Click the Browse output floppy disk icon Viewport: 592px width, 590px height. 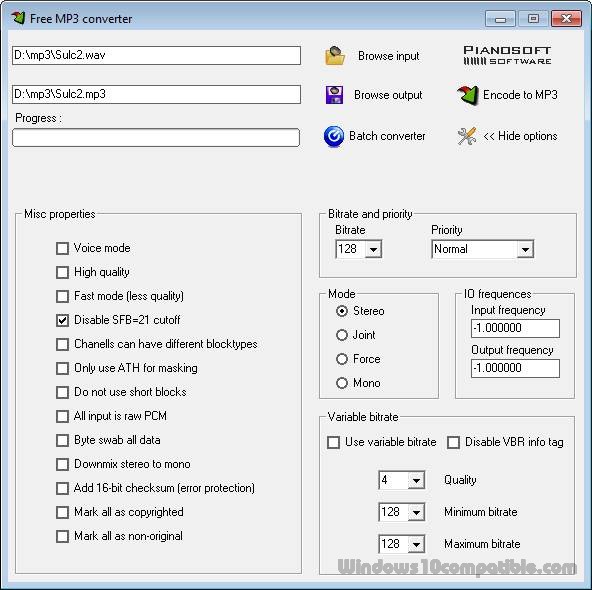[335, 95]
